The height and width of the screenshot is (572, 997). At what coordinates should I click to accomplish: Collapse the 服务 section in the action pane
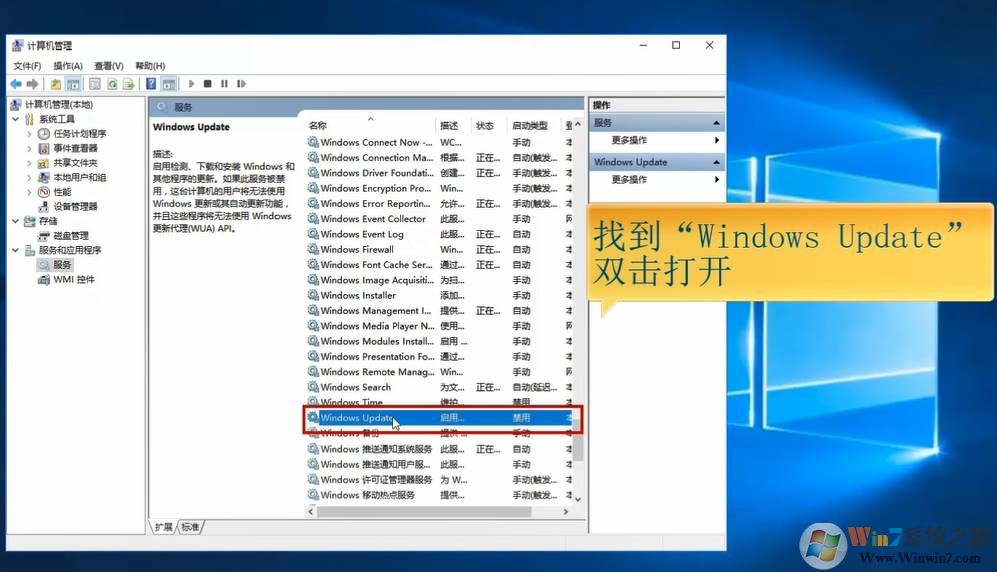[716, 123]
